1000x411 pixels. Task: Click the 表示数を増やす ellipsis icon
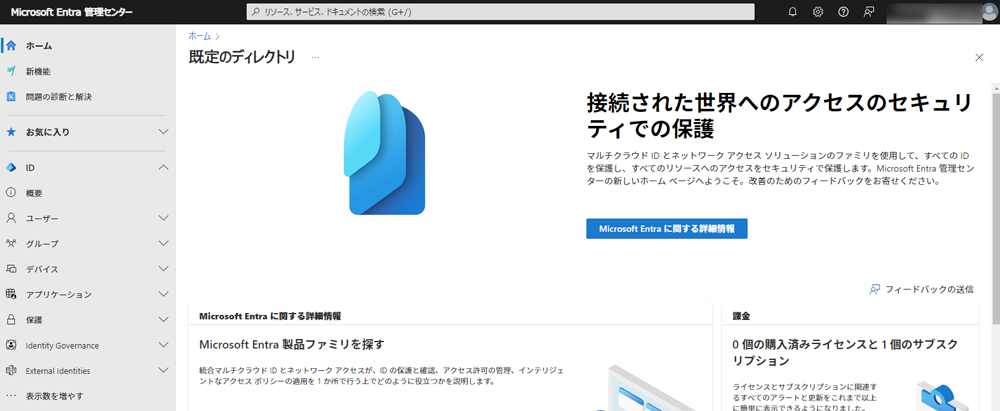11,396
